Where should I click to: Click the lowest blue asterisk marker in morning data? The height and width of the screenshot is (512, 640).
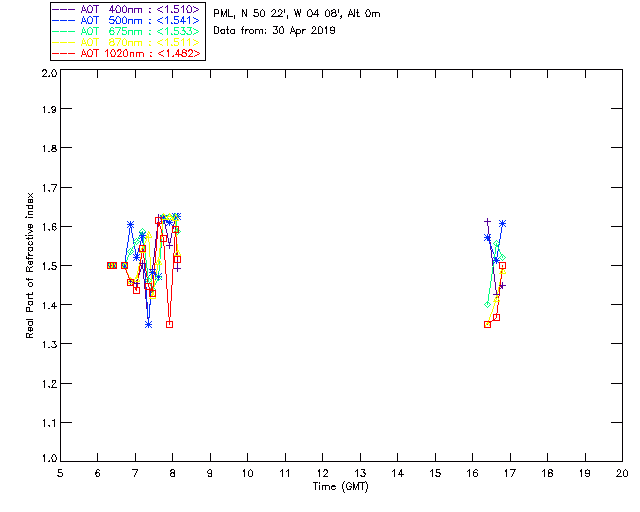(x=149, y=325)
